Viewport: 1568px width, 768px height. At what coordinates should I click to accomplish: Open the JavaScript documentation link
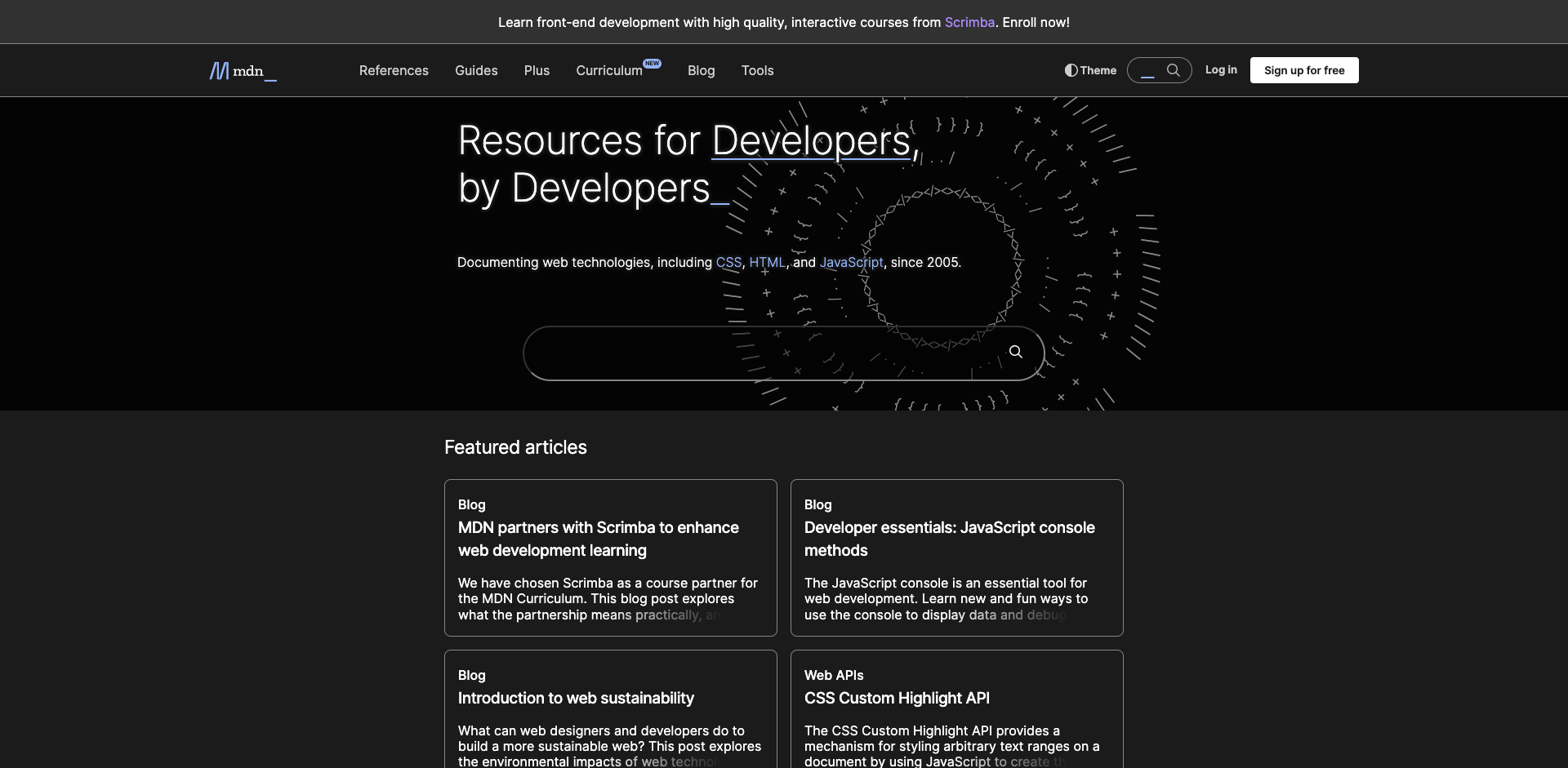(852, 262)
